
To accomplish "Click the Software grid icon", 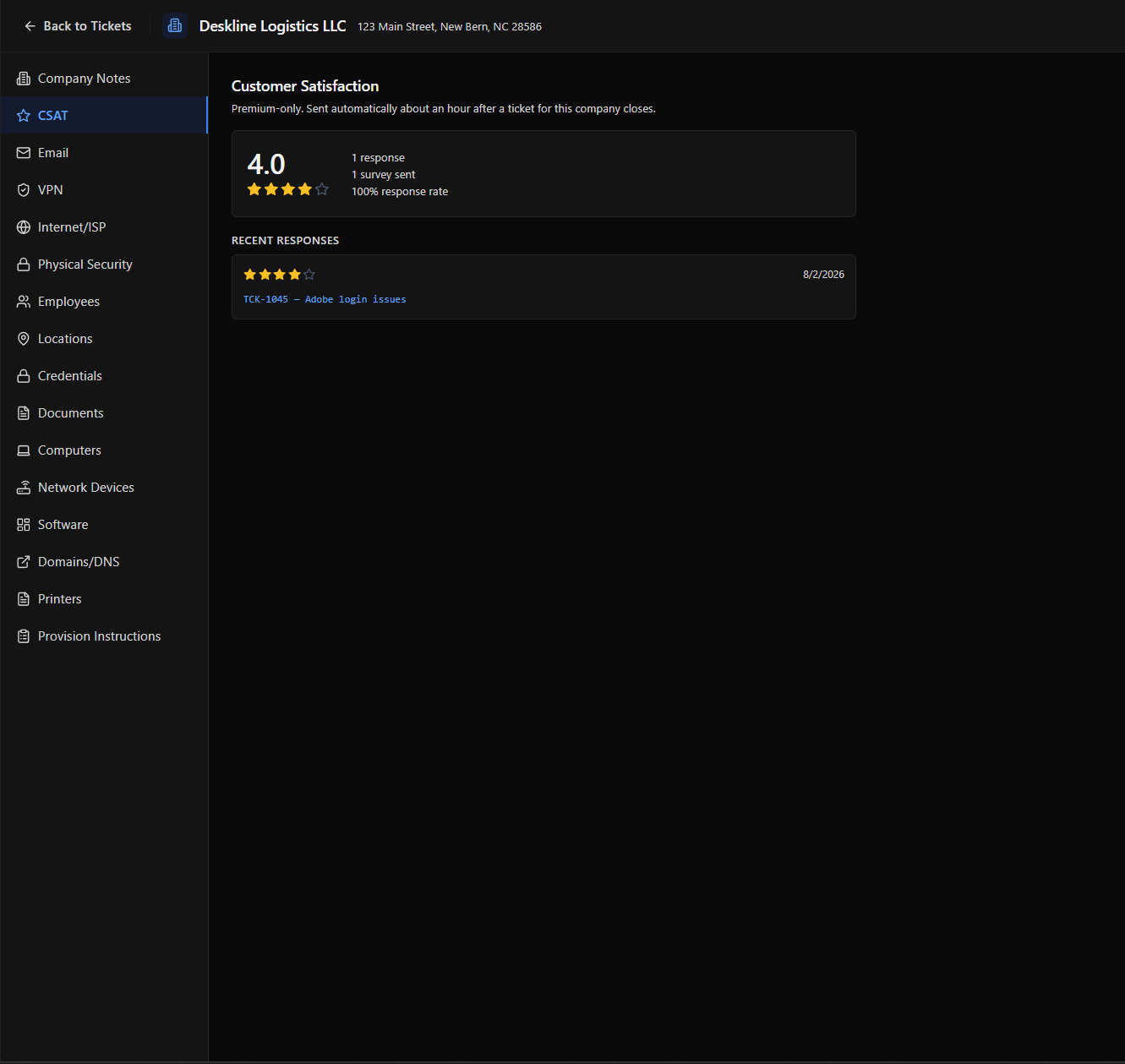I will 24,525.
